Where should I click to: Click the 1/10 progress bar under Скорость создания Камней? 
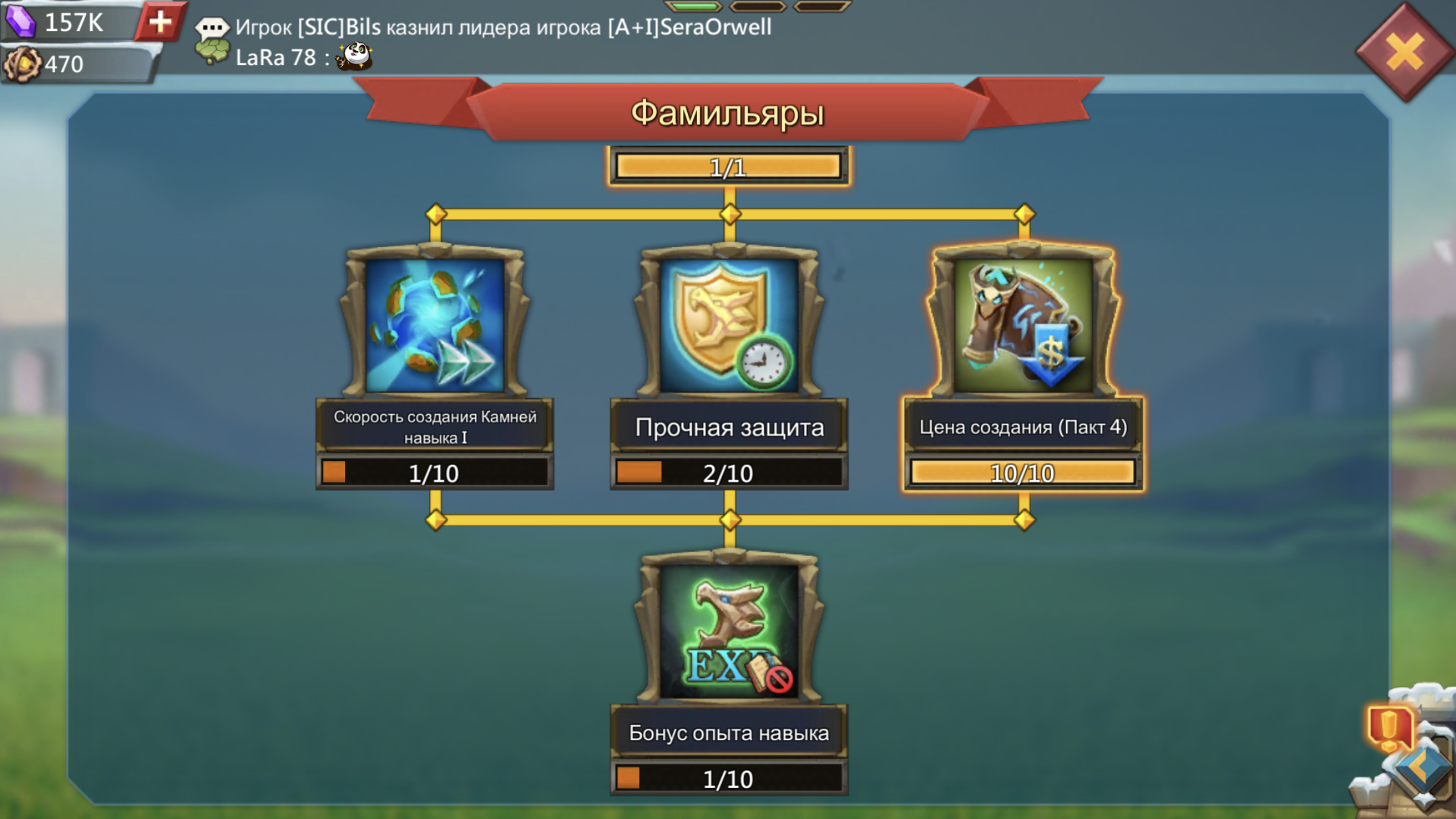coord(435,472)
